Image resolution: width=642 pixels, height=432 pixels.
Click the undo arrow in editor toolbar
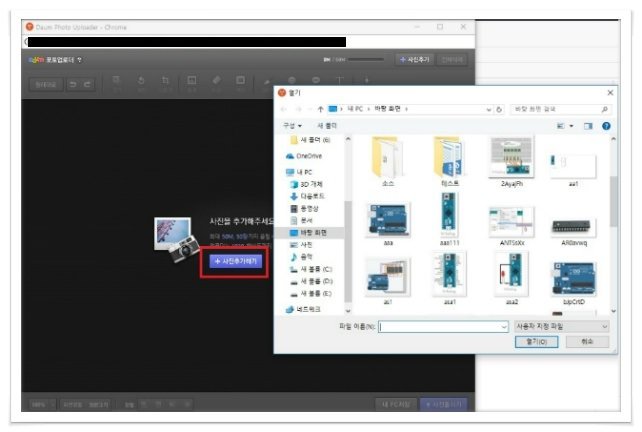tap(73, 84)
